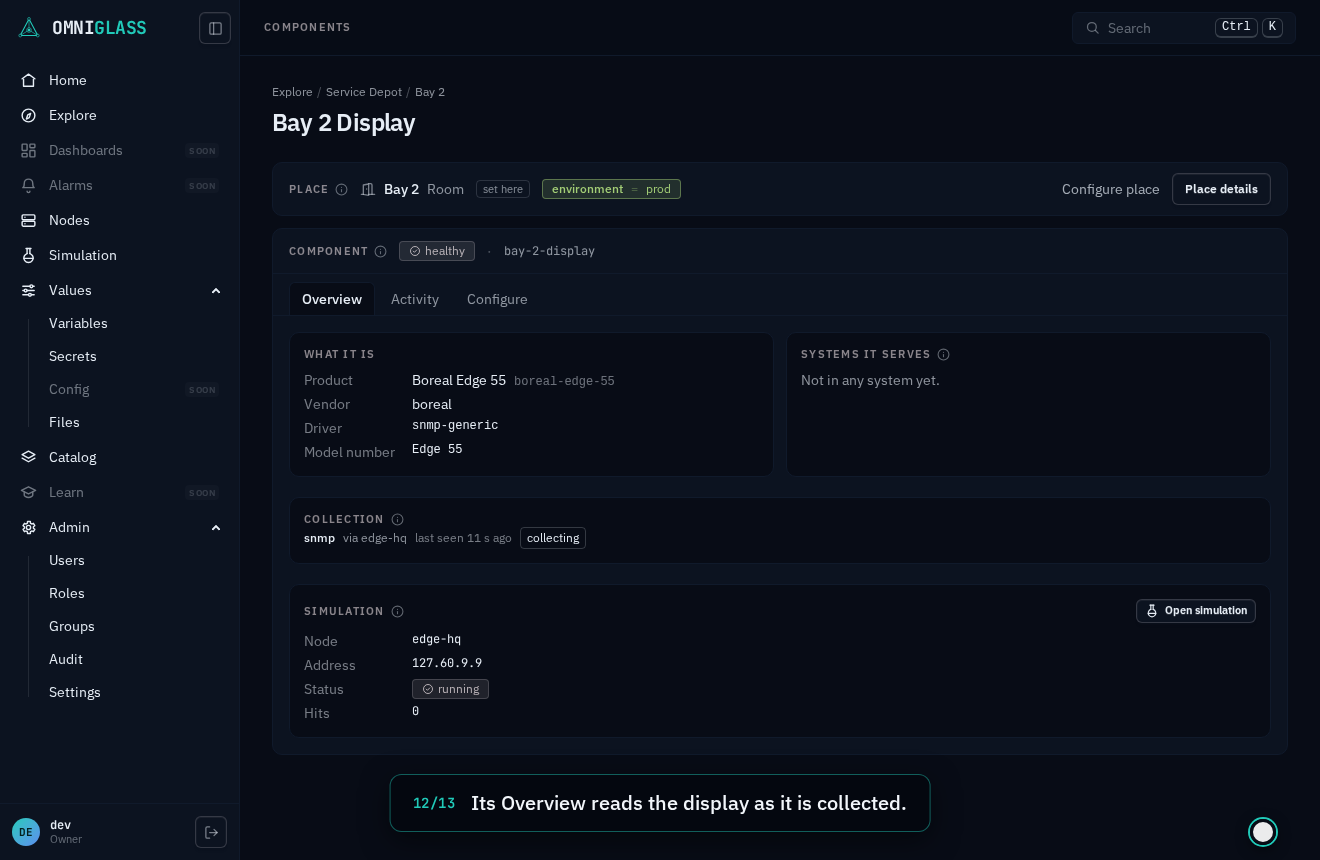This screenshot has height=860, width=1320.
Task: Click the Admin gear icon
Action: click(x=29, y=527)
